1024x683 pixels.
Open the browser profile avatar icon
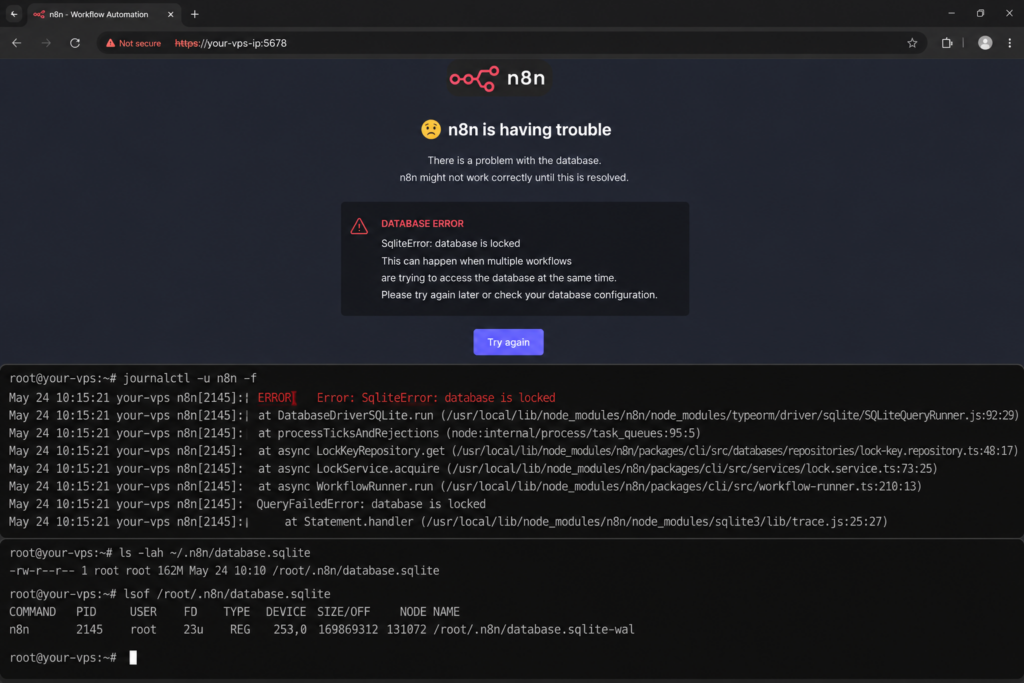985,43
